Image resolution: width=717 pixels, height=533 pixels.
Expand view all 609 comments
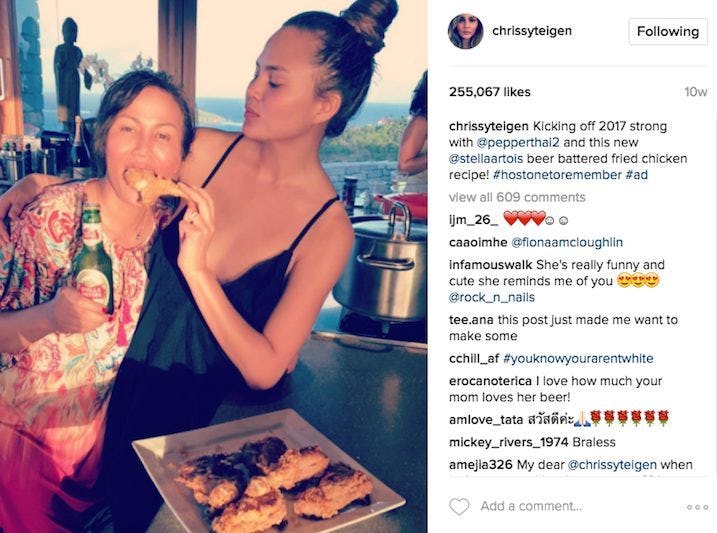point(517,197)
